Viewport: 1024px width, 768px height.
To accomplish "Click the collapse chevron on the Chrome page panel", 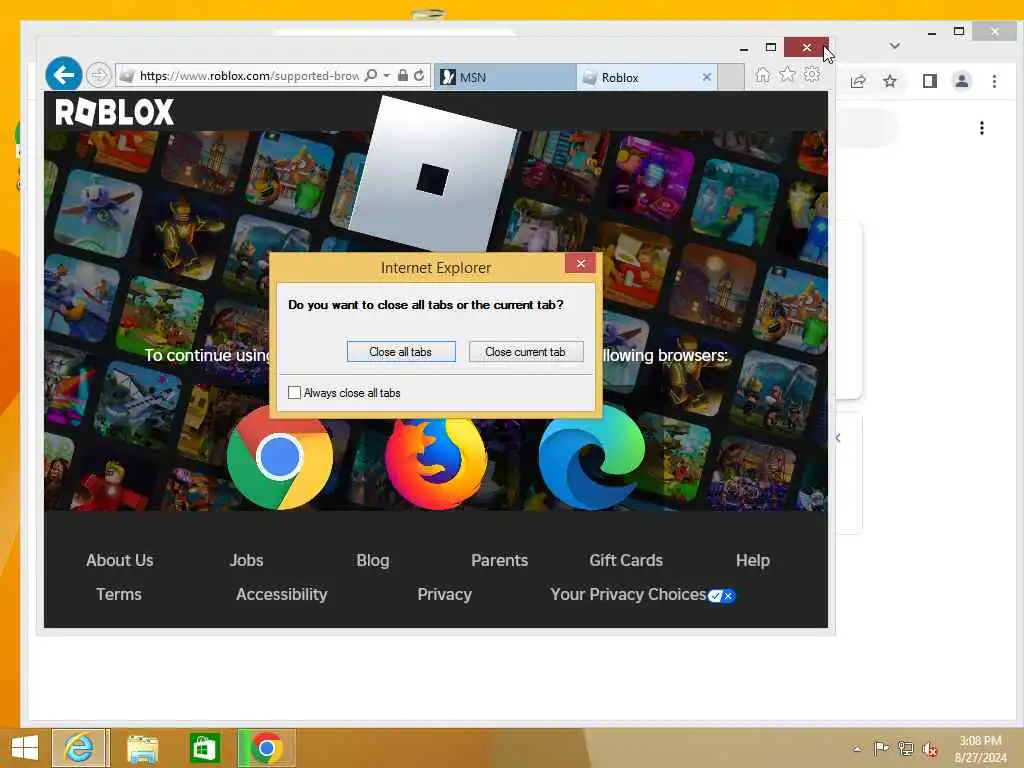I will click(838, 438).
